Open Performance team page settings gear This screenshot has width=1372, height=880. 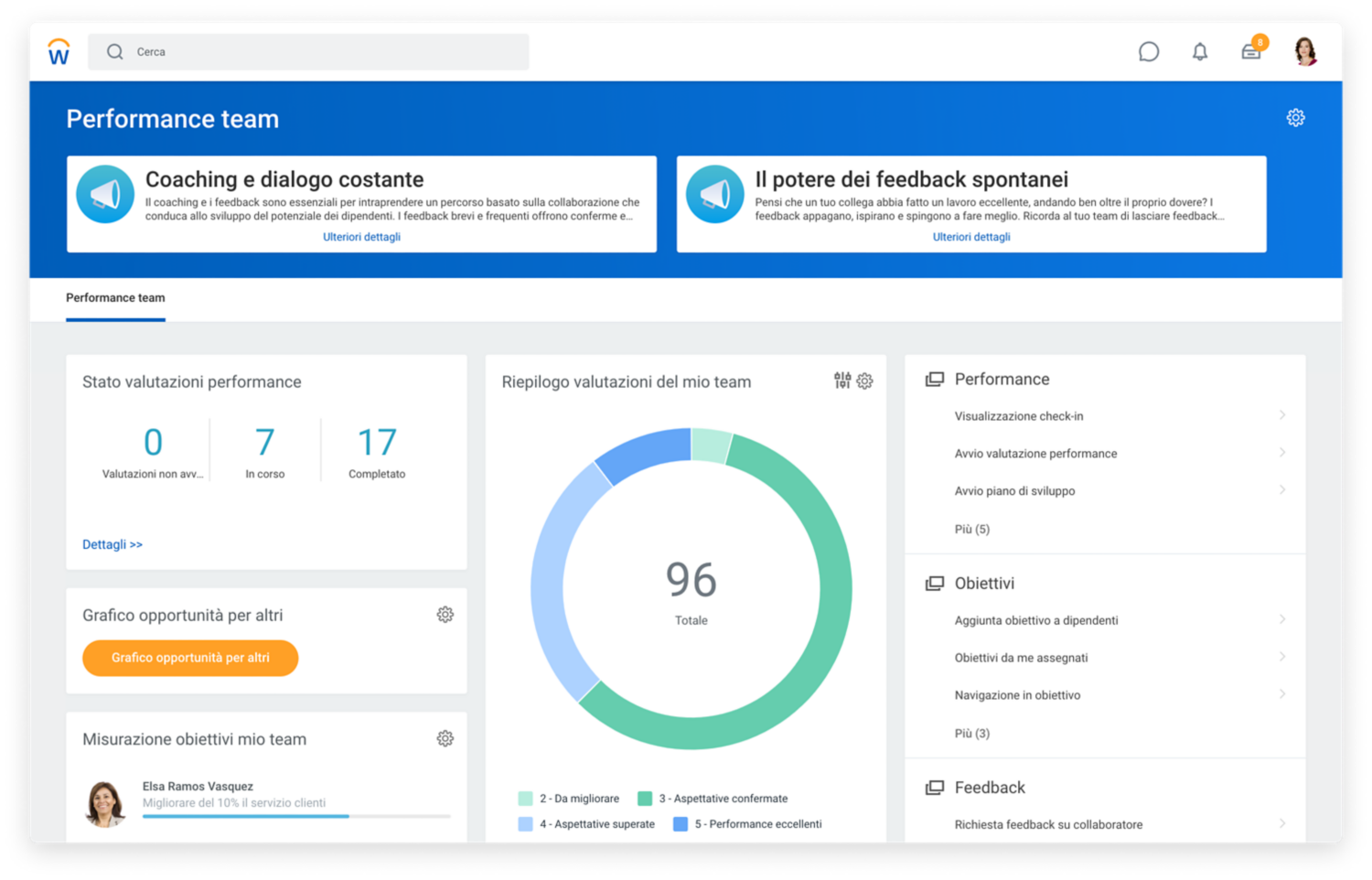(1295, 118)
